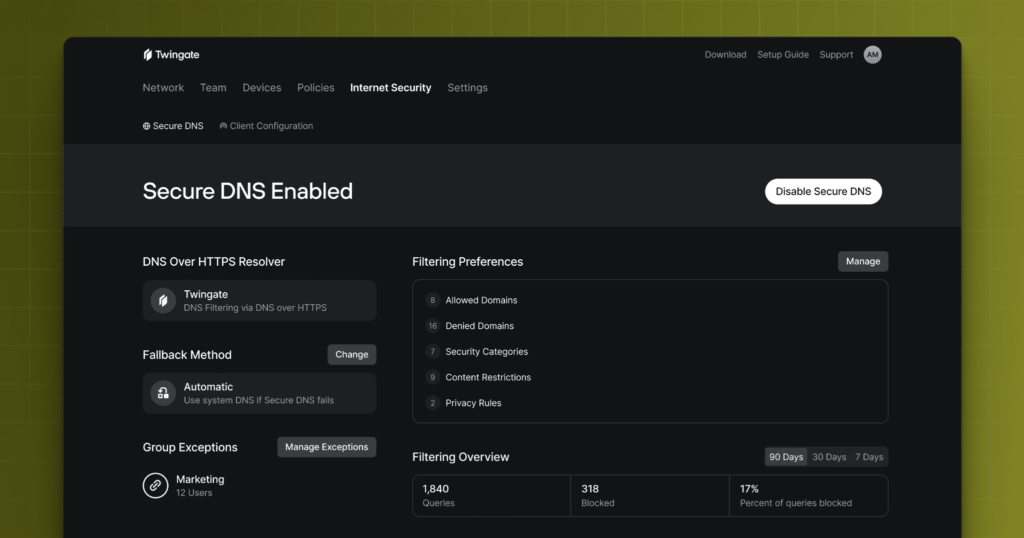The height and width of the screenshot is (538, 1024).
Task: Select the Internet Security tab
Action: pyautogui.click(x=391, y=87)
